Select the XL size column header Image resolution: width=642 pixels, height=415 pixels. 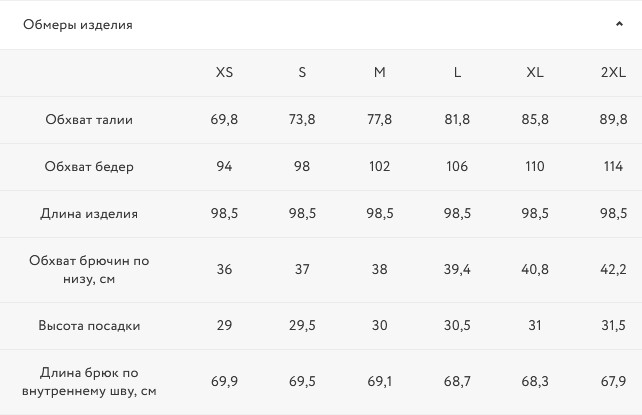(x=535, y=72)
